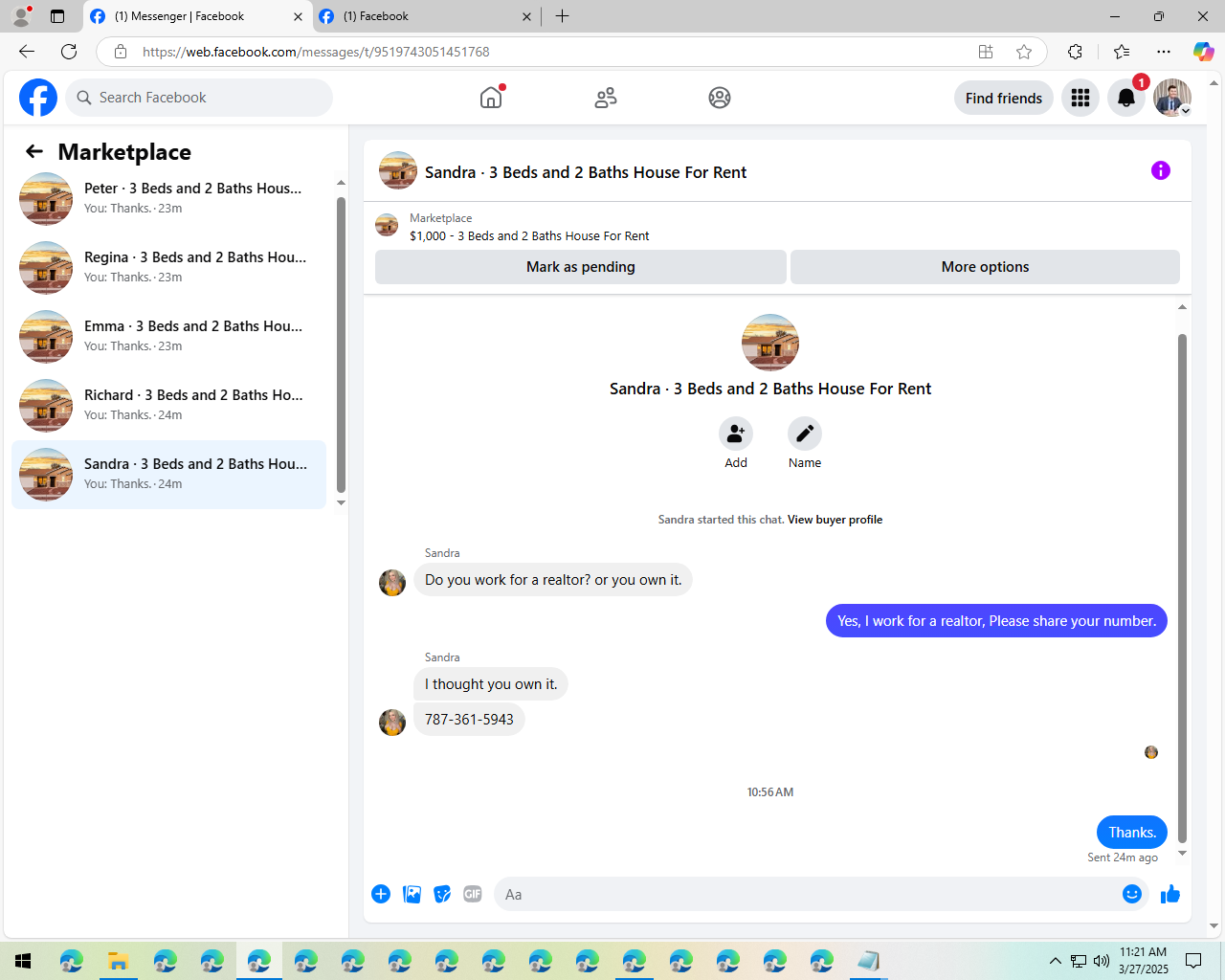Open the View buyer profile link

[x=835, y=520]
